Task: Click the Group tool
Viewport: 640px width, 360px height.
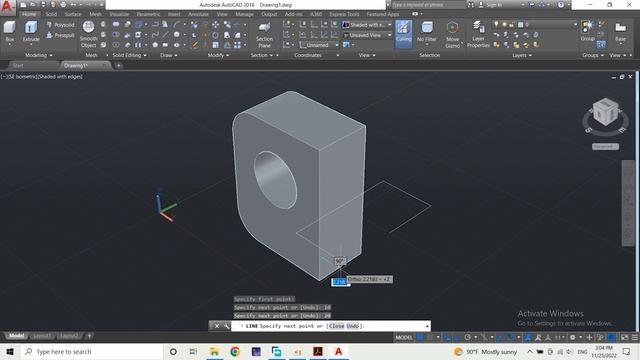Action: 587,31
